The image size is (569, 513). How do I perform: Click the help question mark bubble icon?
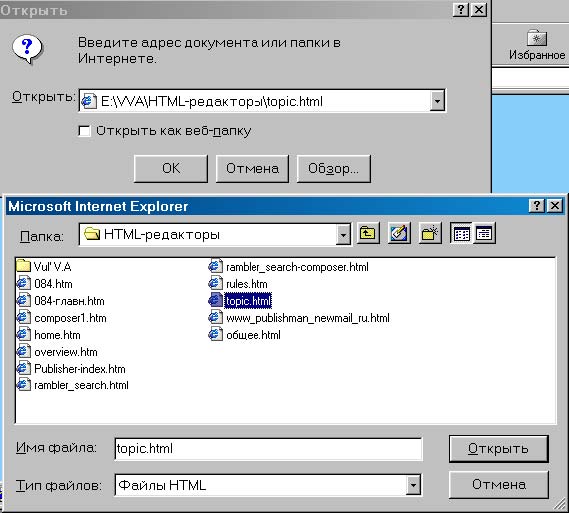(27, 49)
